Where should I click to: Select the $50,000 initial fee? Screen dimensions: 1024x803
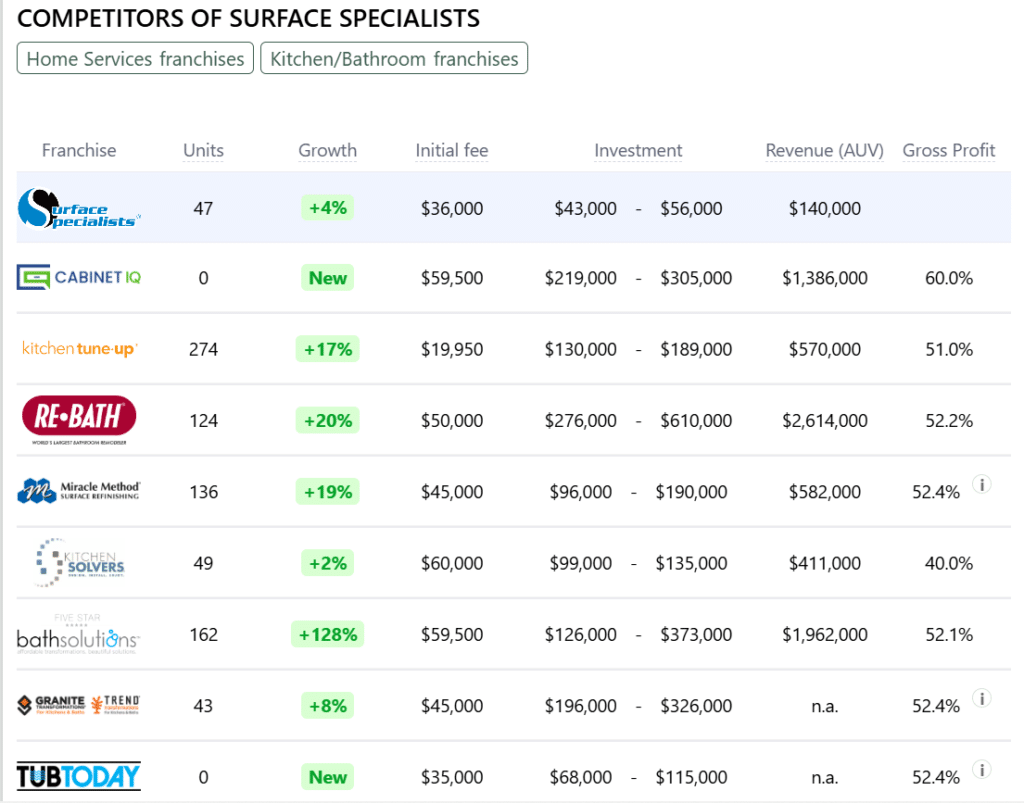(452, 420)
